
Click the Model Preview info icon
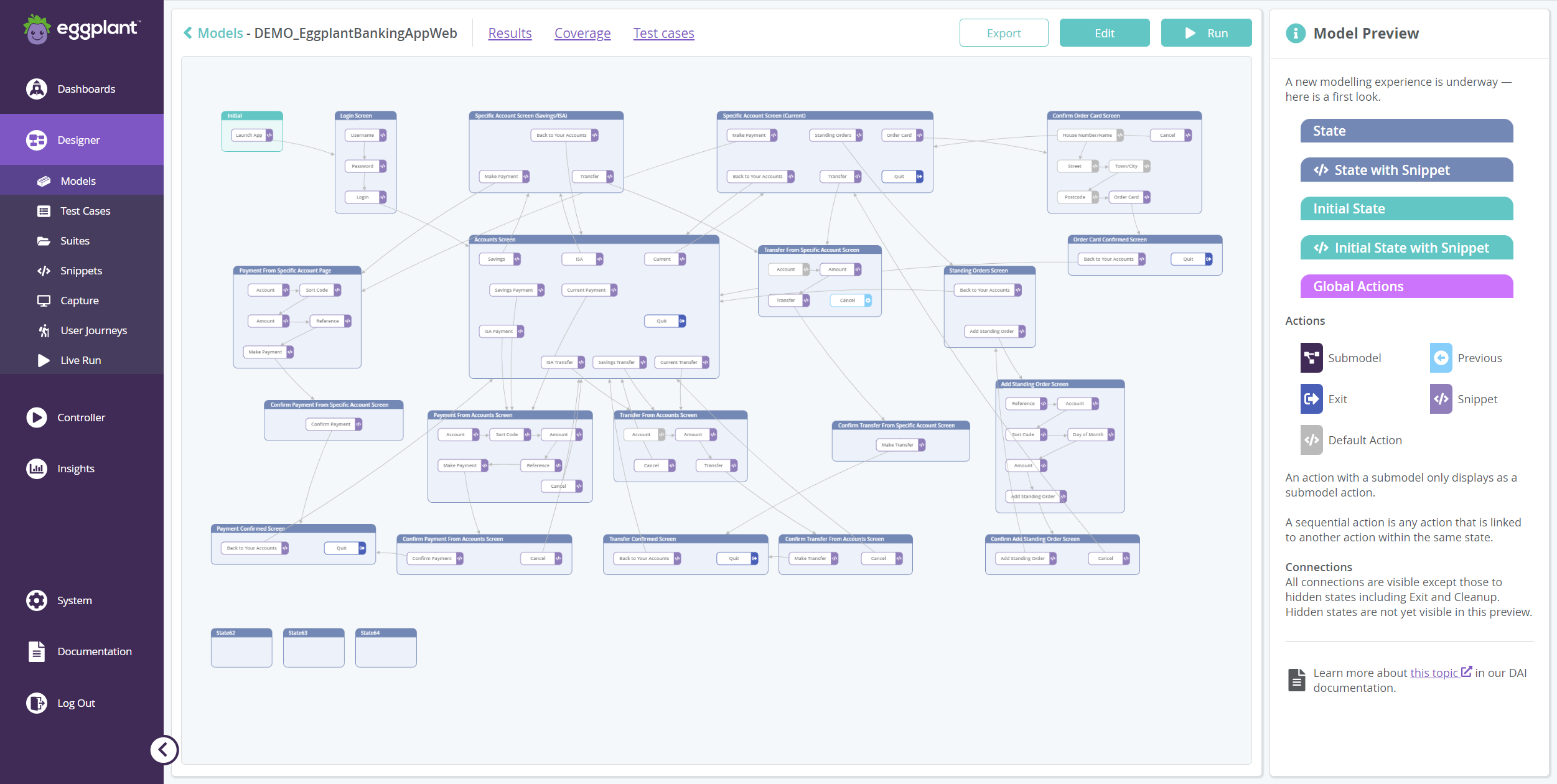click(1296, 33)
